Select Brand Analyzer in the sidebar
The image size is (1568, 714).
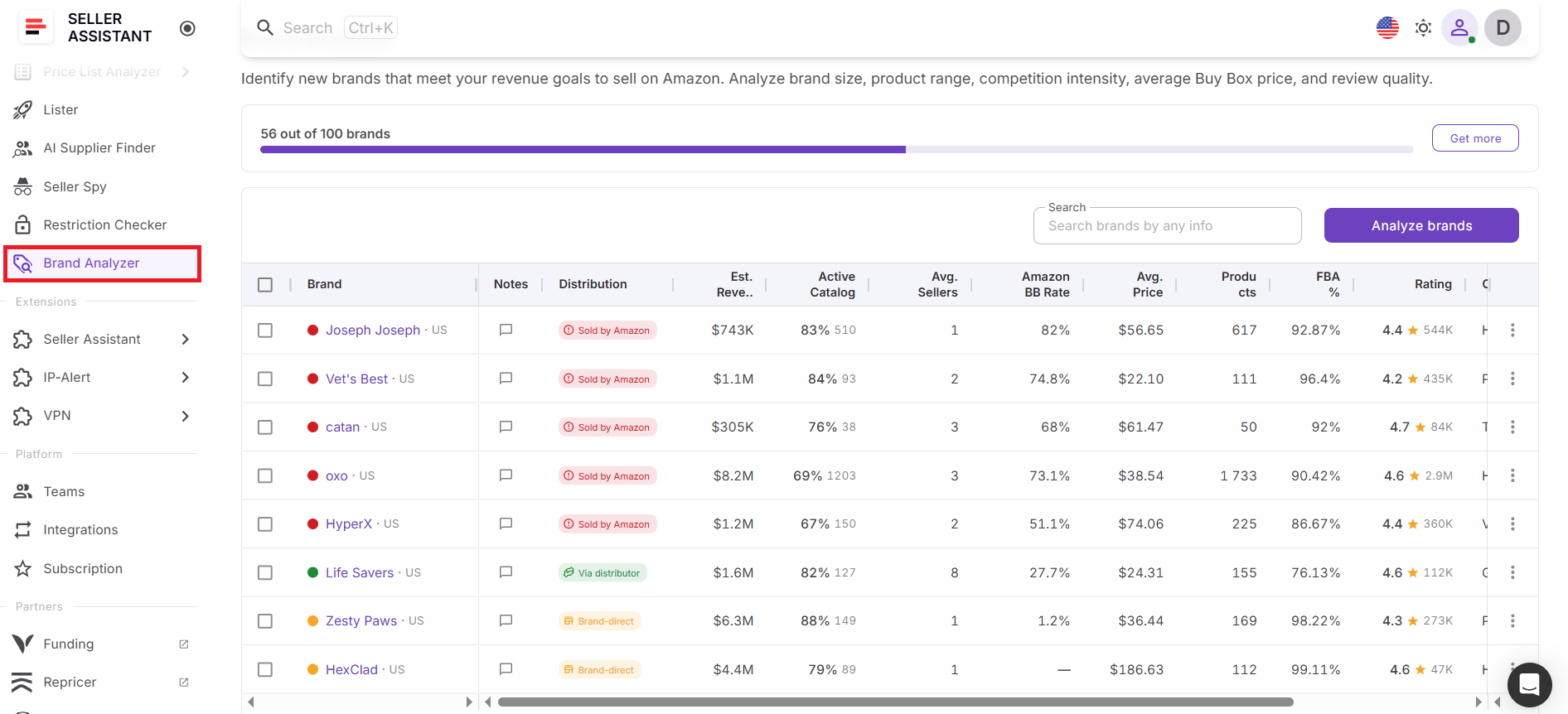pos(103,263)
